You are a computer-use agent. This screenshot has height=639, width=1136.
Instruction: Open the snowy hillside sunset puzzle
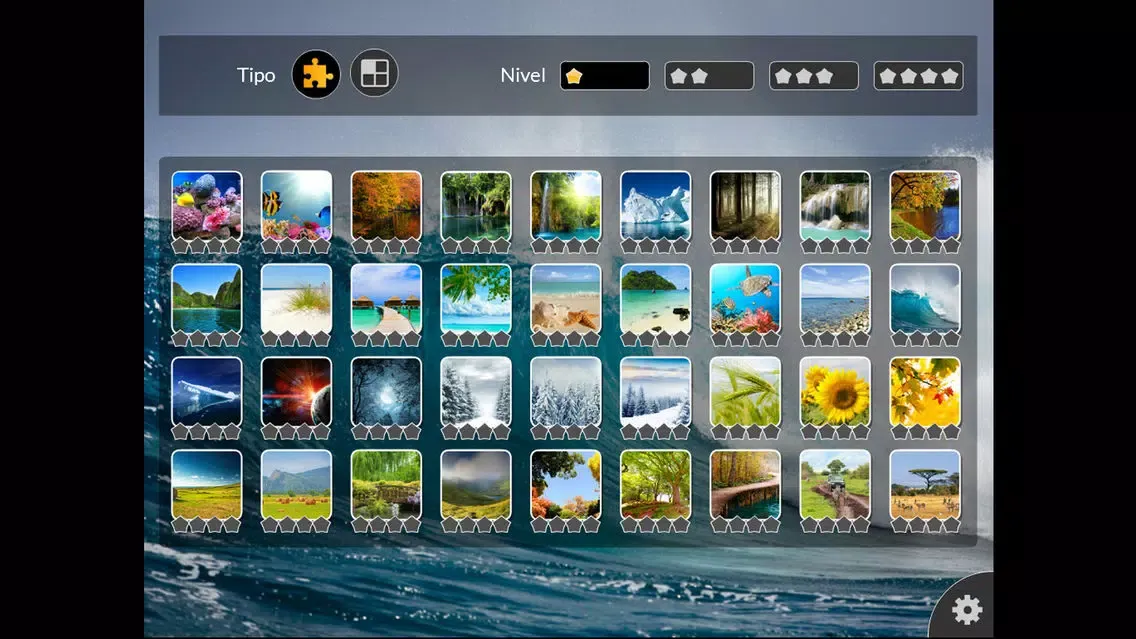(x=656, y=392)
